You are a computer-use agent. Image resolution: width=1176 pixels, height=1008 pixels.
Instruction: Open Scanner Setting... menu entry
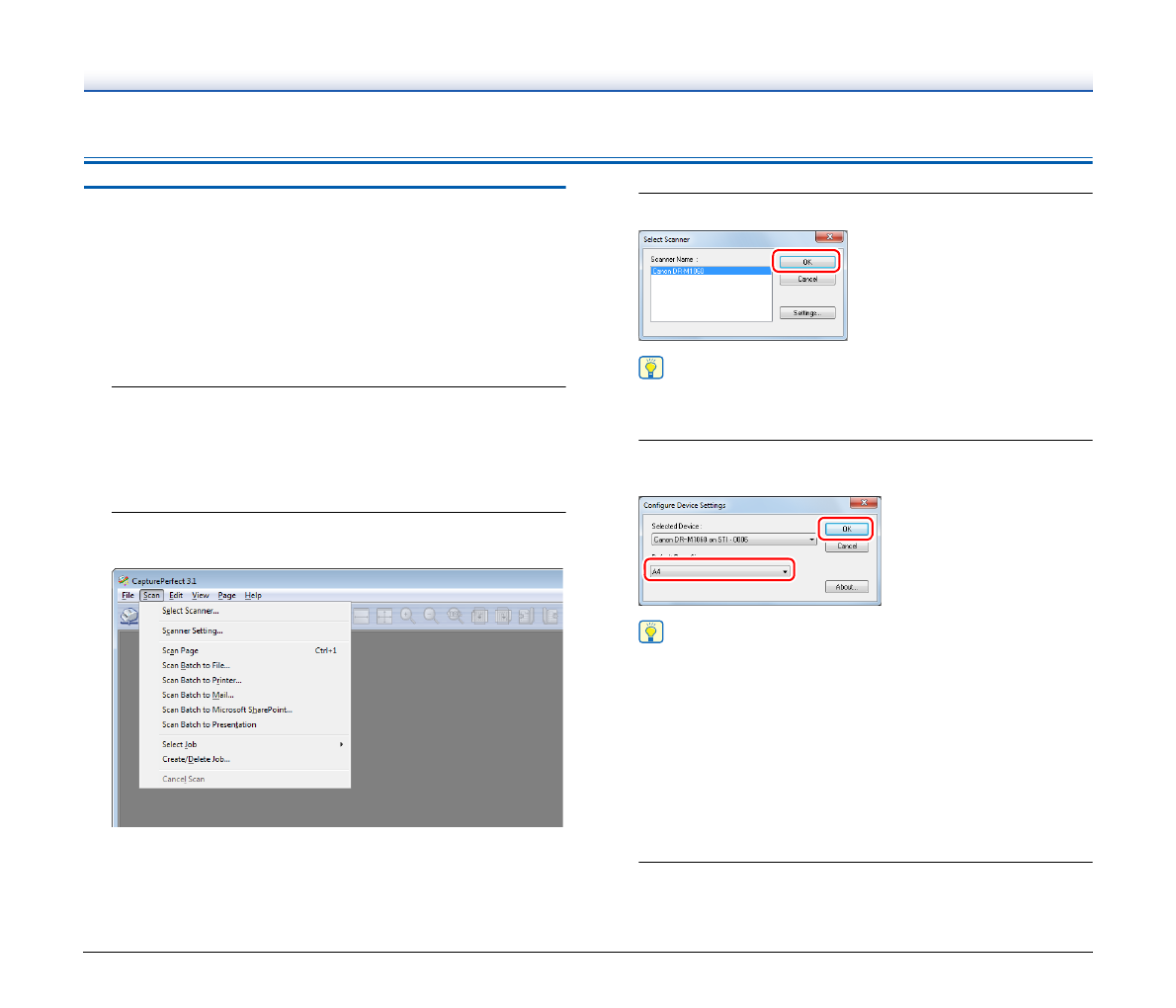click(193, 630)
